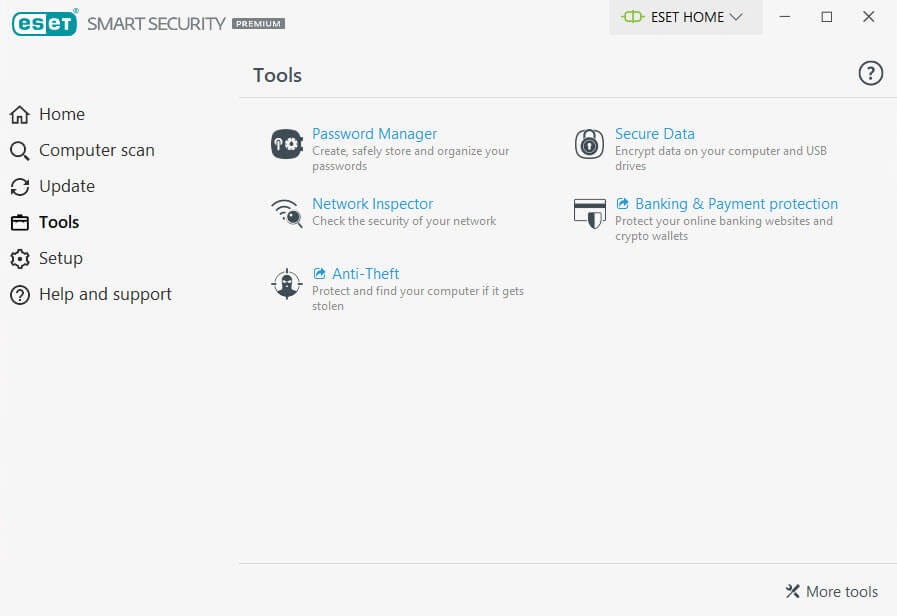Click 'Create, safely store and organize' description
This screenshot has height=616, width=897.
pos(410,158)
